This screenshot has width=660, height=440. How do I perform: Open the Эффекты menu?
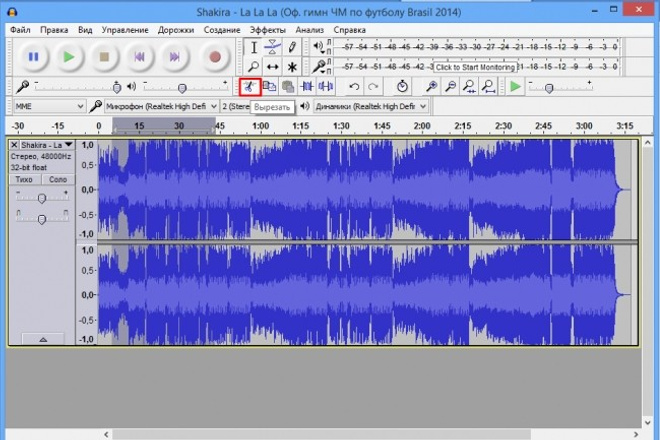(x=268, y=30)
